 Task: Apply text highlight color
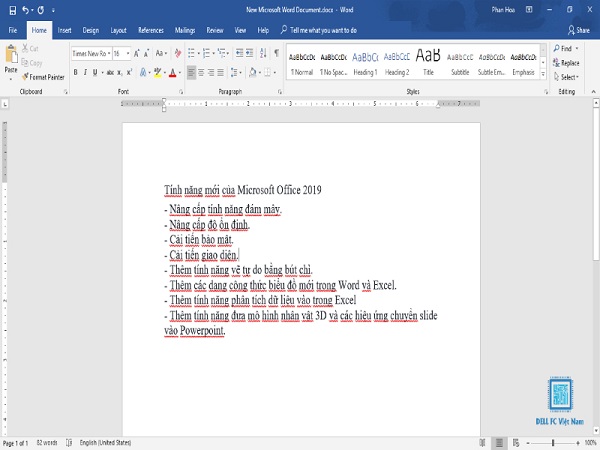[x=157, y=72]
